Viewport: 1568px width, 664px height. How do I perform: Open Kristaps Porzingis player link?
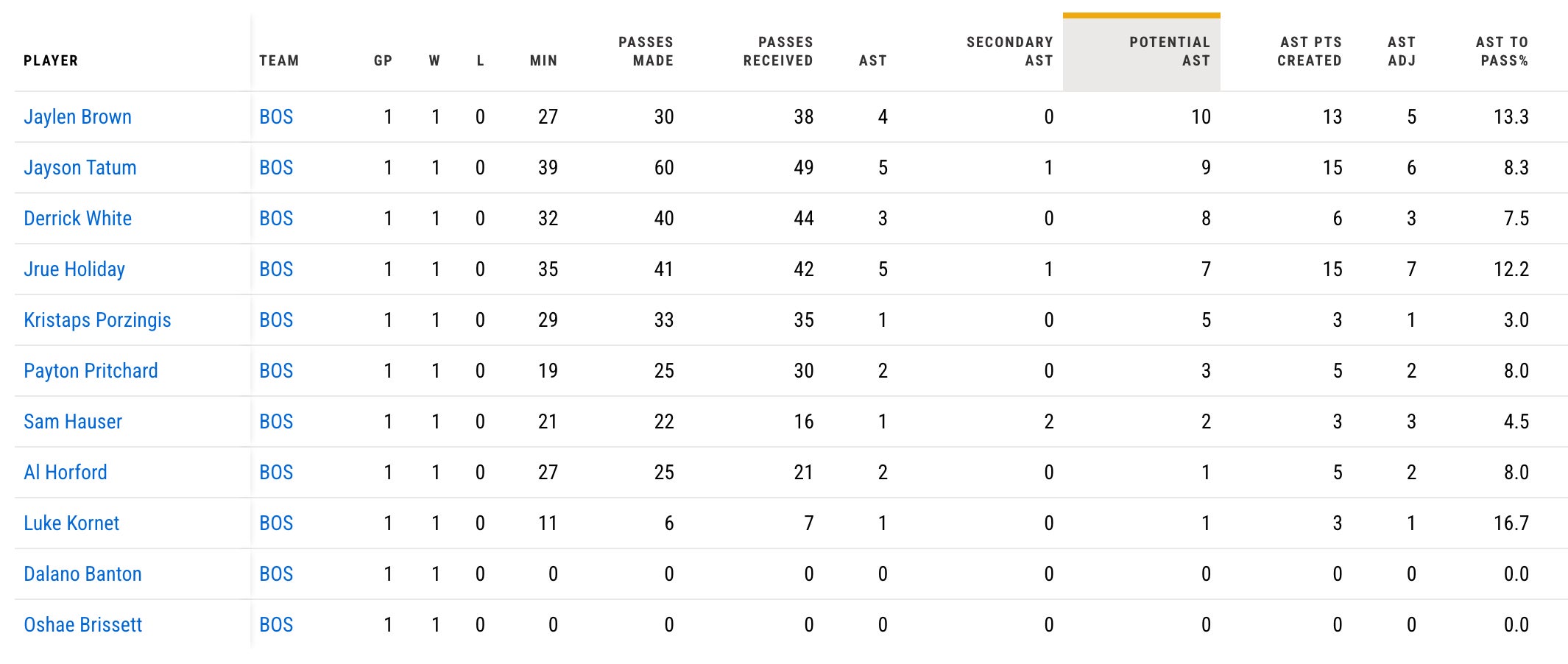pyautogui.click(x=97, y=320)
